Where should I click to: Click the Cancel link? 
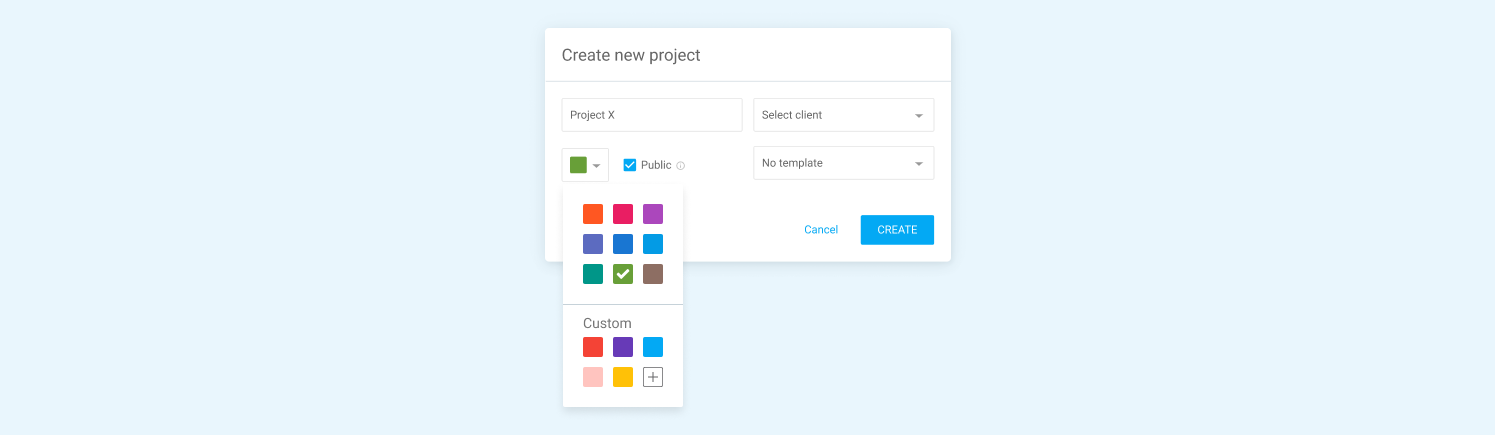(821, 230)
